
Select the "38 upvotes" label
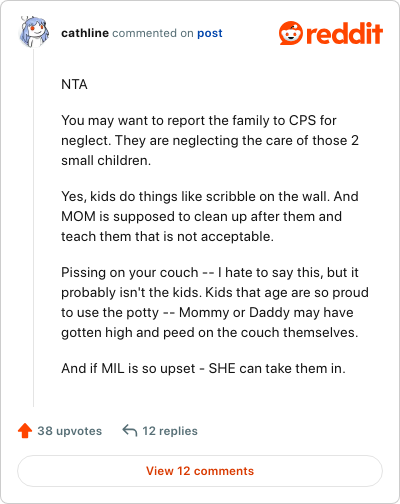pyautogui.click(x=70, y=431)
